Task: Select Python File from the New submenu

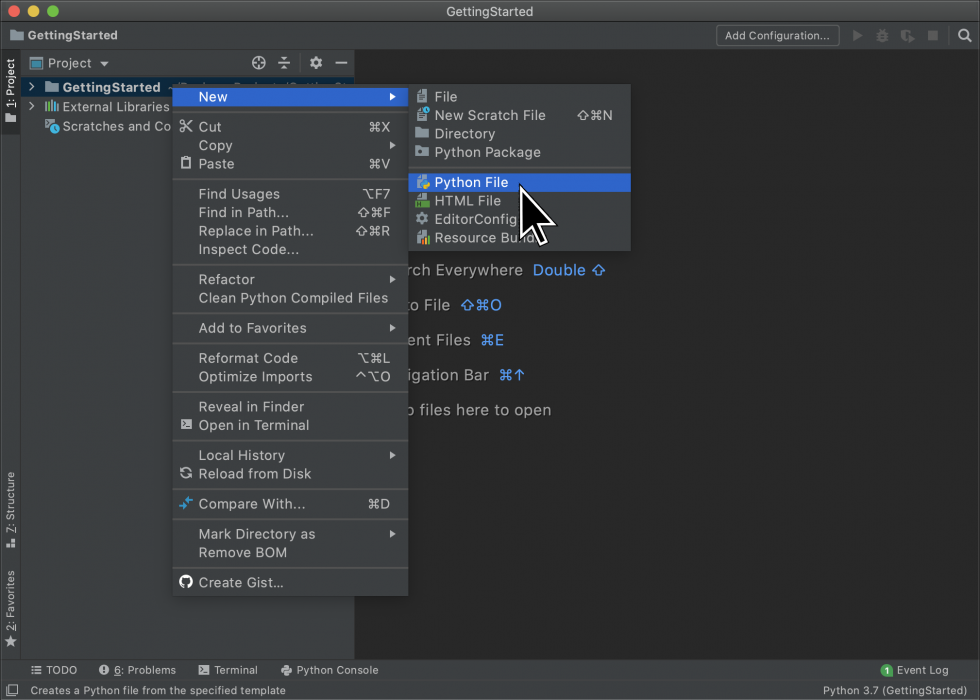Action: [x=470, y=182]
